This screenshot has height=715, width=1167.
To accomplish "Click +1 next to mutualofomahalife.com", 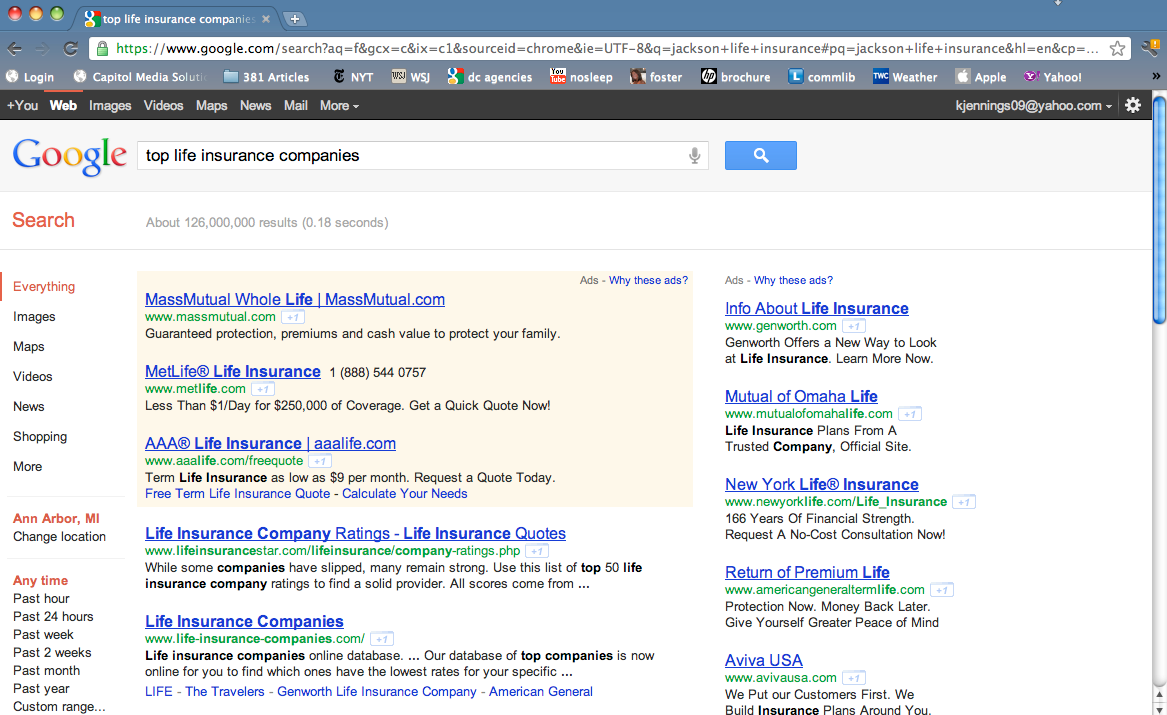I will pos(909,414).
